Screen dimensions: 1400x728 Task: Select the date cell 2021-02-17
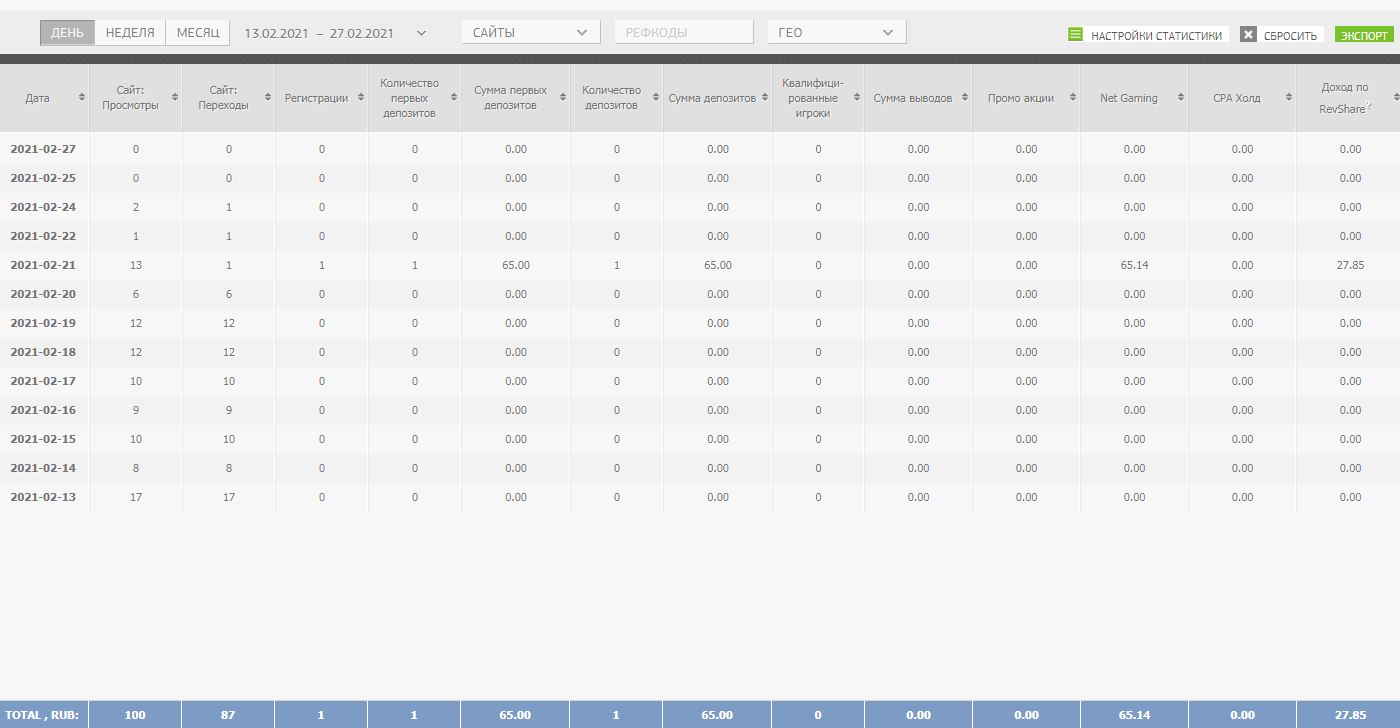pos(43,381)
